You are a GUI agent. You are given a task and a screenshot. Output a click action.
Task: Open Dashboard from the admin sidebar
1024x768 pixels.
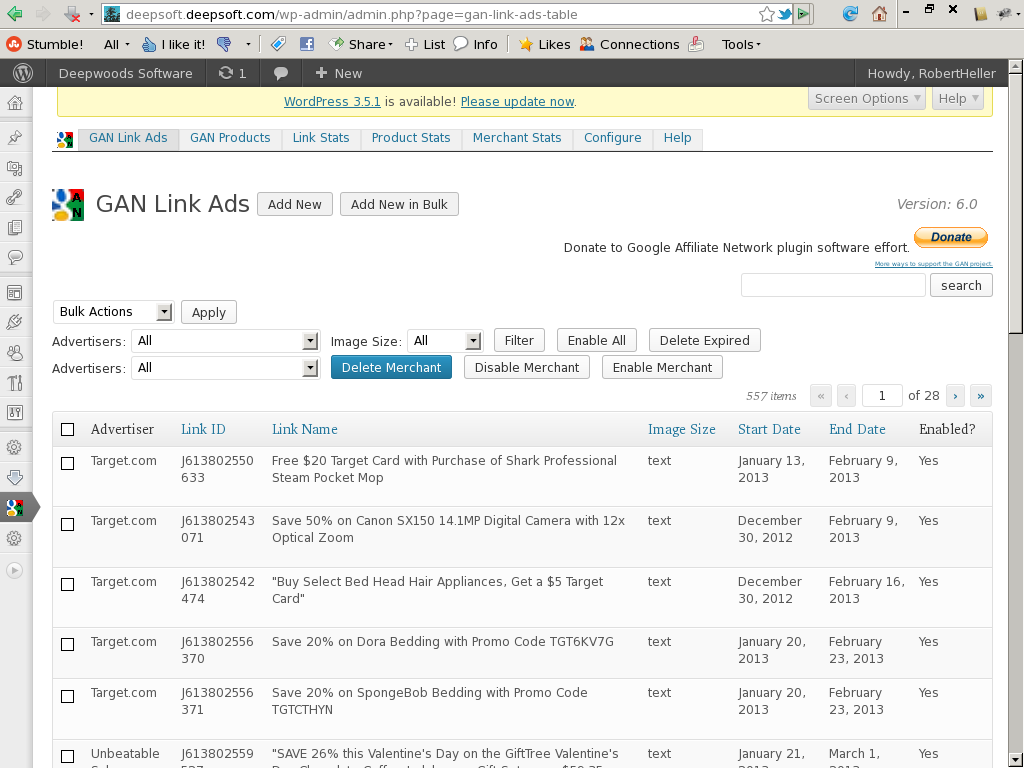pyautogui.click(x=14, y=103)
